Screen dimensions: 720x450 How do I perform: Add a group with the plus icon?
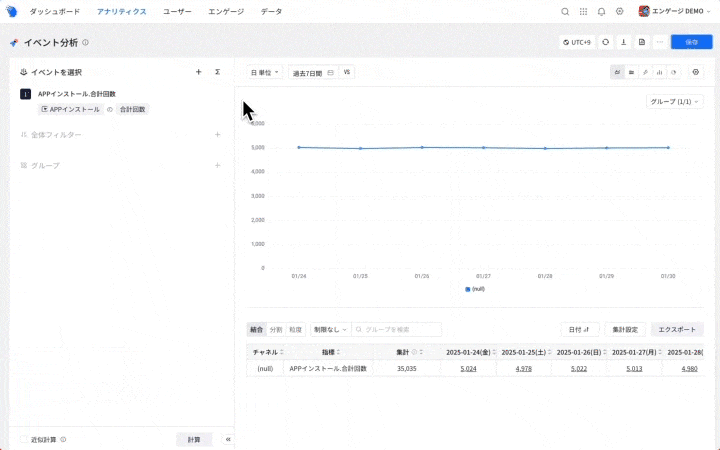[218, 165]
